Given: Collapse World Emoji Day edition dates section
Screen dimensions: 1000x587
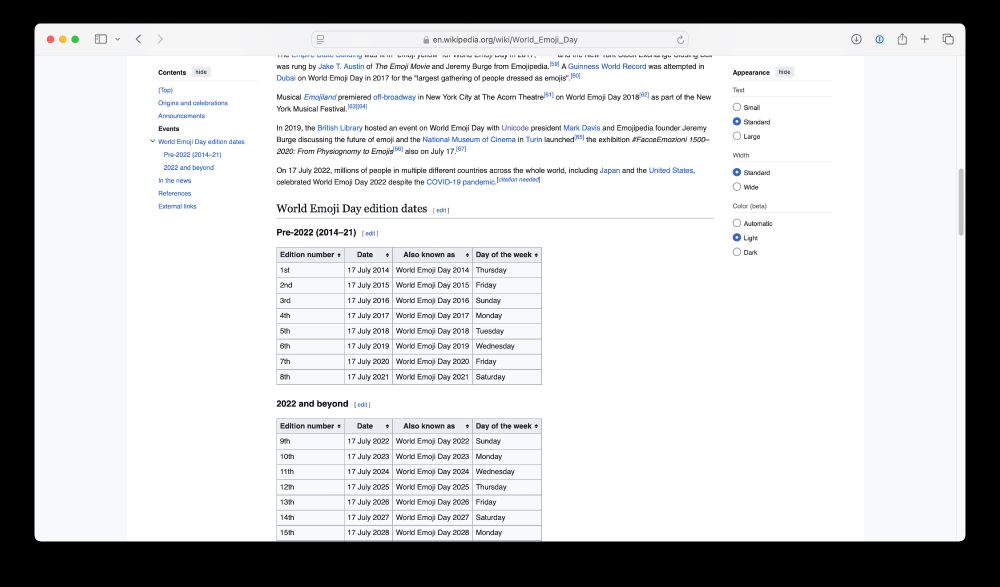Looking at the screenshot, I should [152, 141].
